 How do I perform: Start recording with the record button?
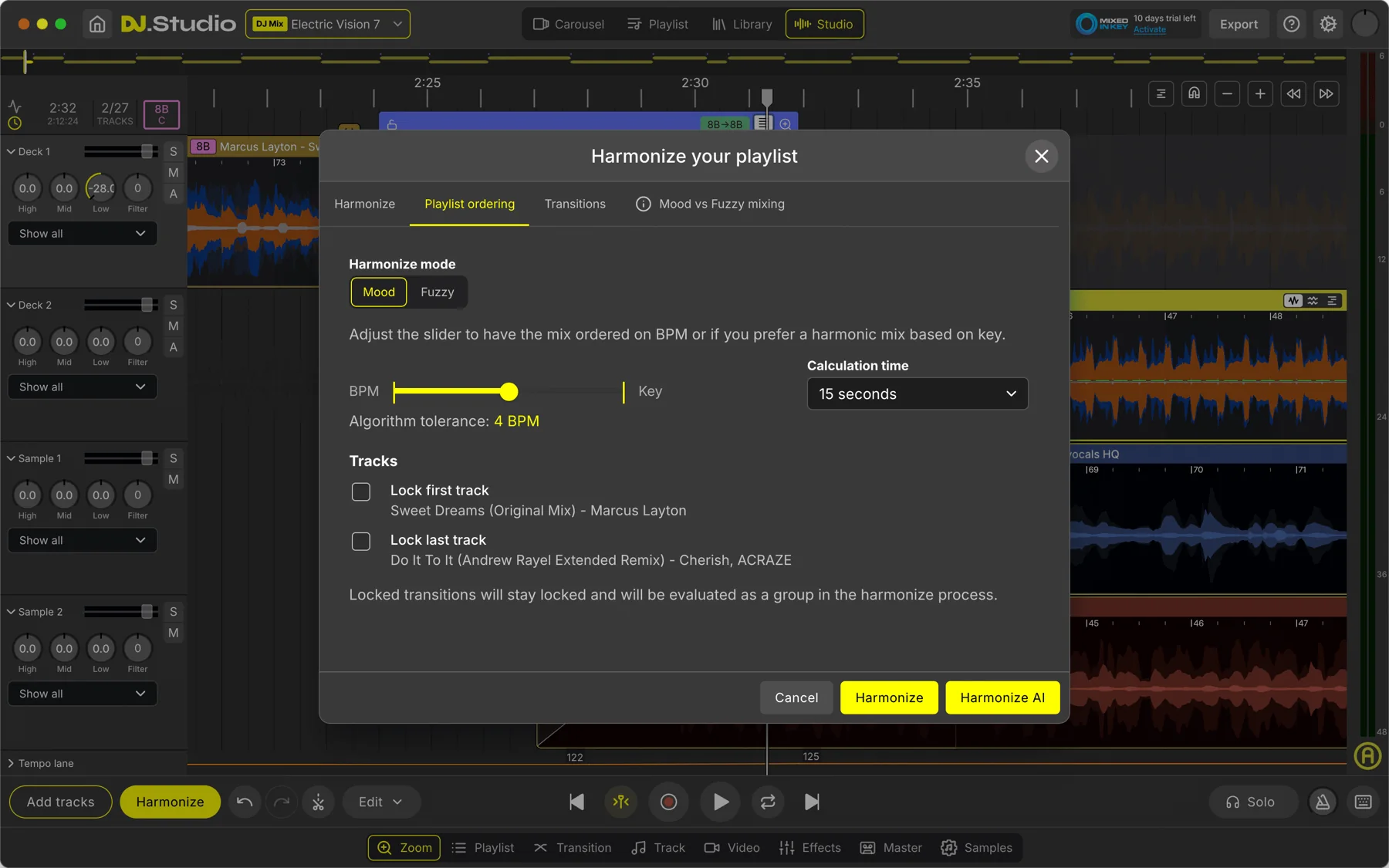(x=668, y=802)
